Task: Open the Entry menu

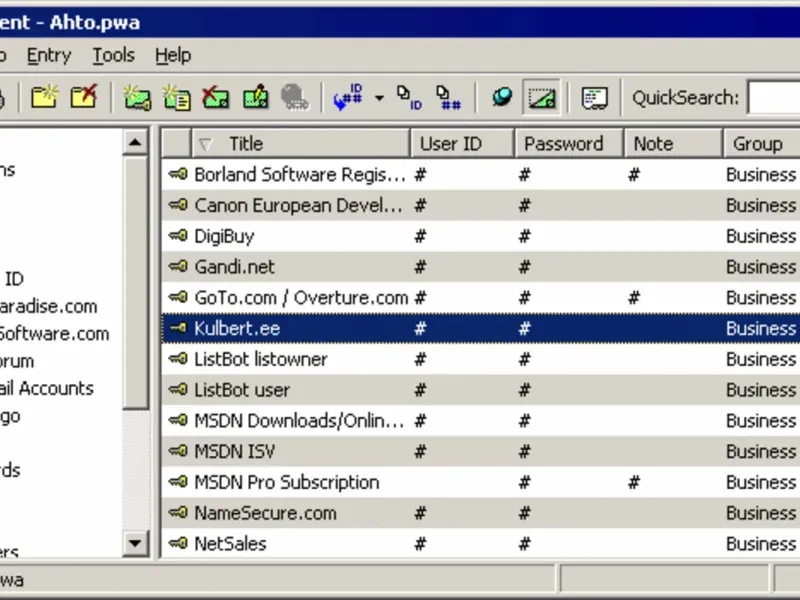Action: click(49, 55)
